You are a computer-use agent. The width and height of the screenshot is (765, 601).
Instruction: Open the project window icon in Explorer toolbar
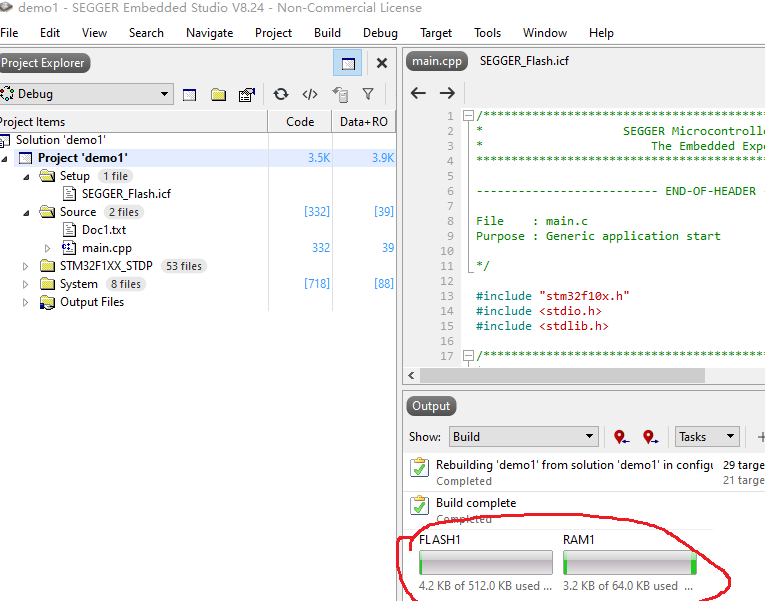tap(189, 95)
